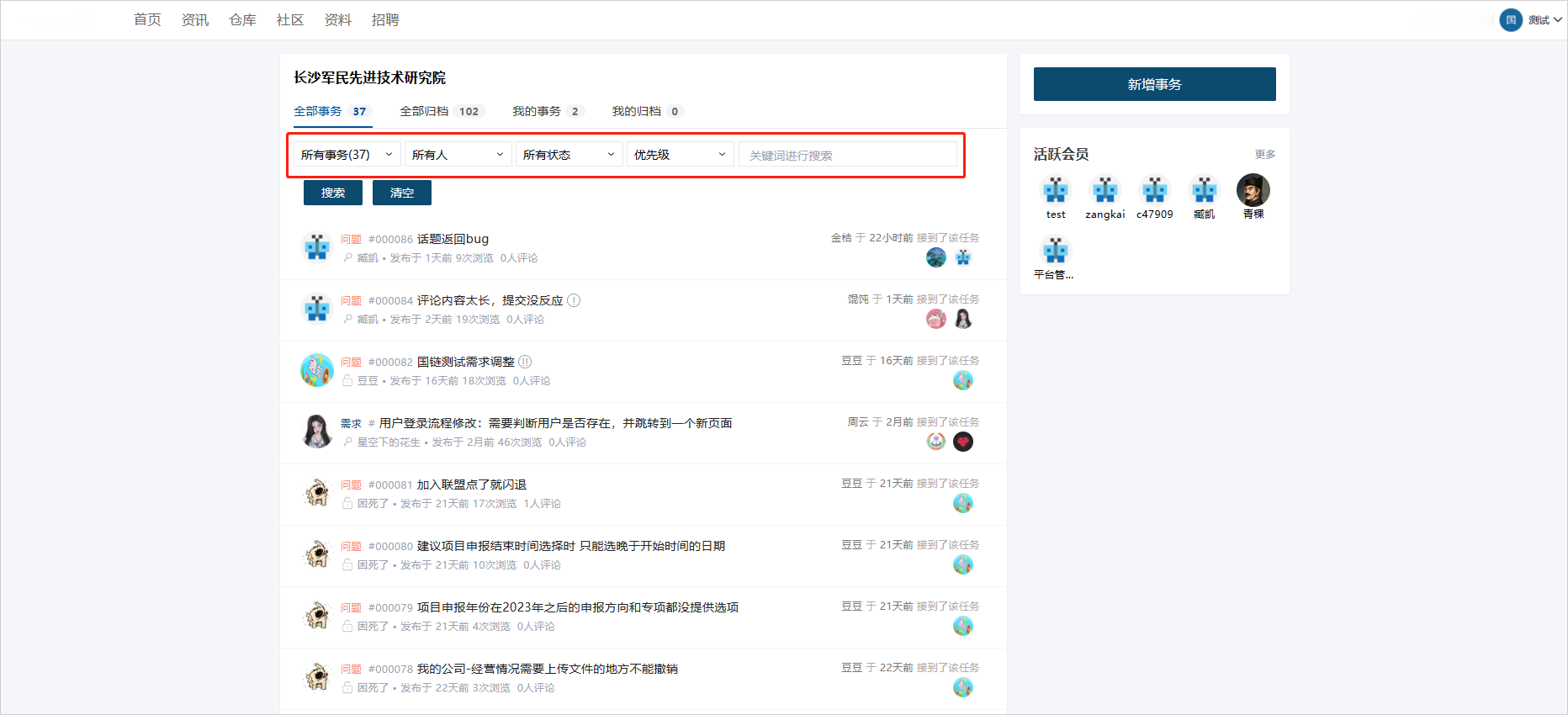Open the 青稞 member avatar
The width and height of the screenshot is (1568, 715).
pos(1253,190)
